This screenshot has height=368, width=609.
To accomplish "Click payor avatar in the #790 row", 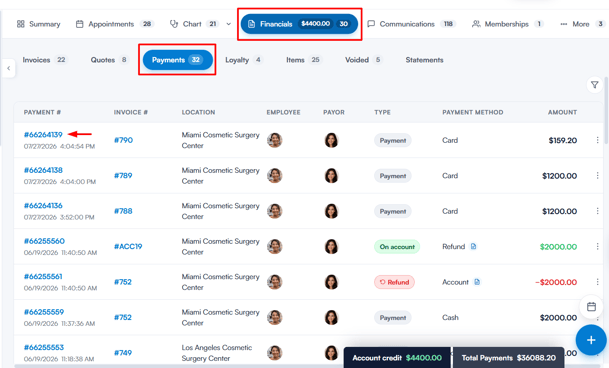I will (x=331, y=140).
